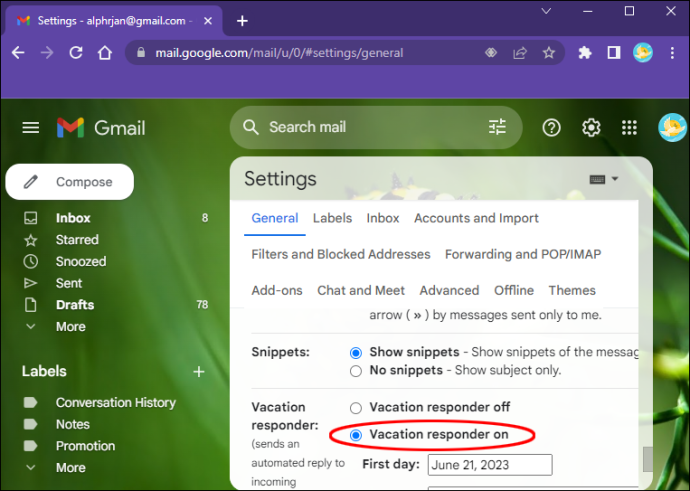Toggle the browser side panel icon

coord(614,53)
